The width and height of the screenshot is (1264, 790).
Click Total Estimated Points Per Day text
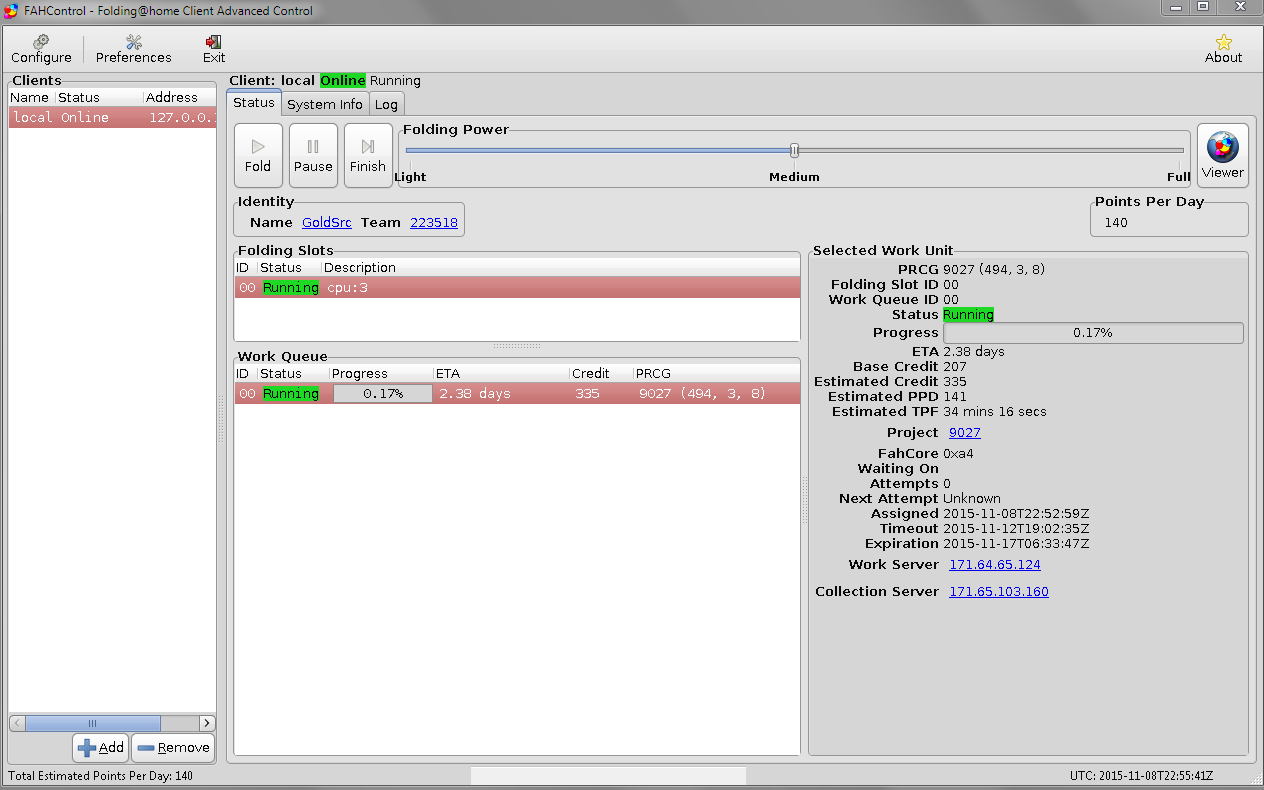(100, 776)
